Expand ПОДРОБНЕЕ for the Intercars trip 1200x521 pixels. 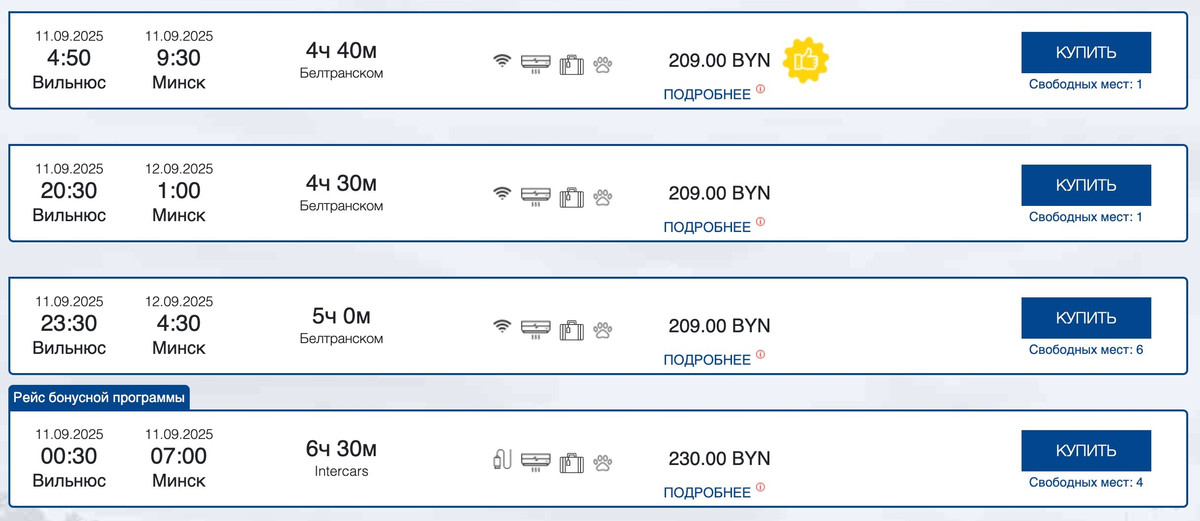pyautogui.click(x=707, y=493)
